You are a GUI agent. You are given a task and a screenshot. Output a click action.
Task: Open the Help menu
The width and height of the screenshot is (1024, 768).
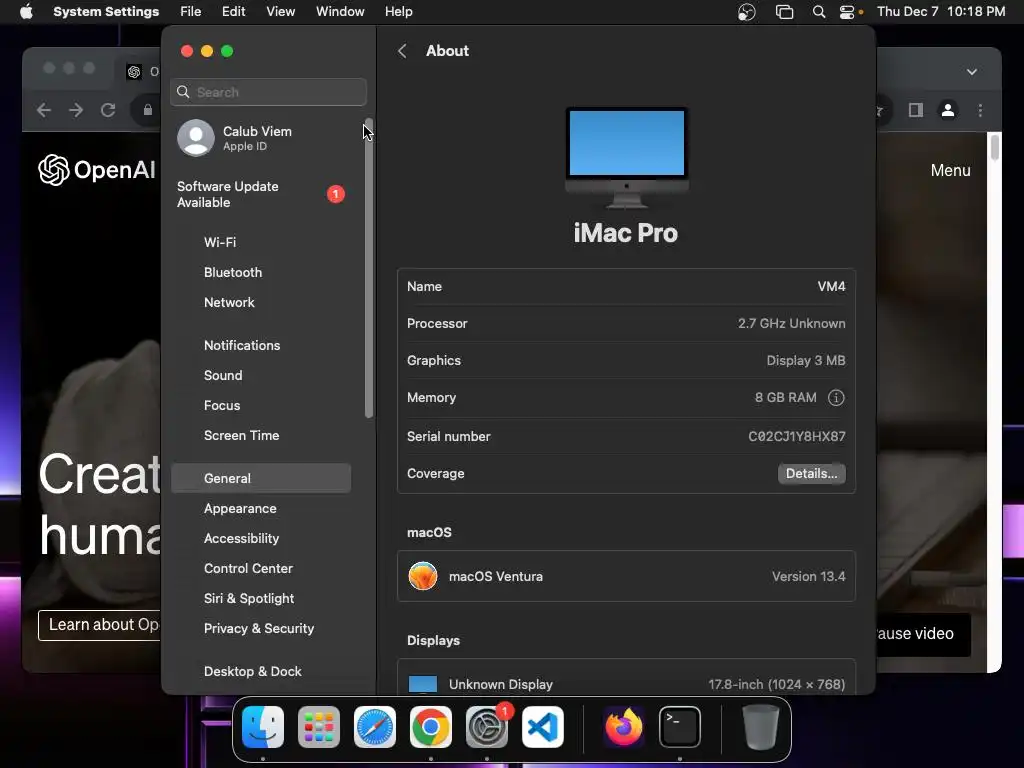tap(398, 12)
